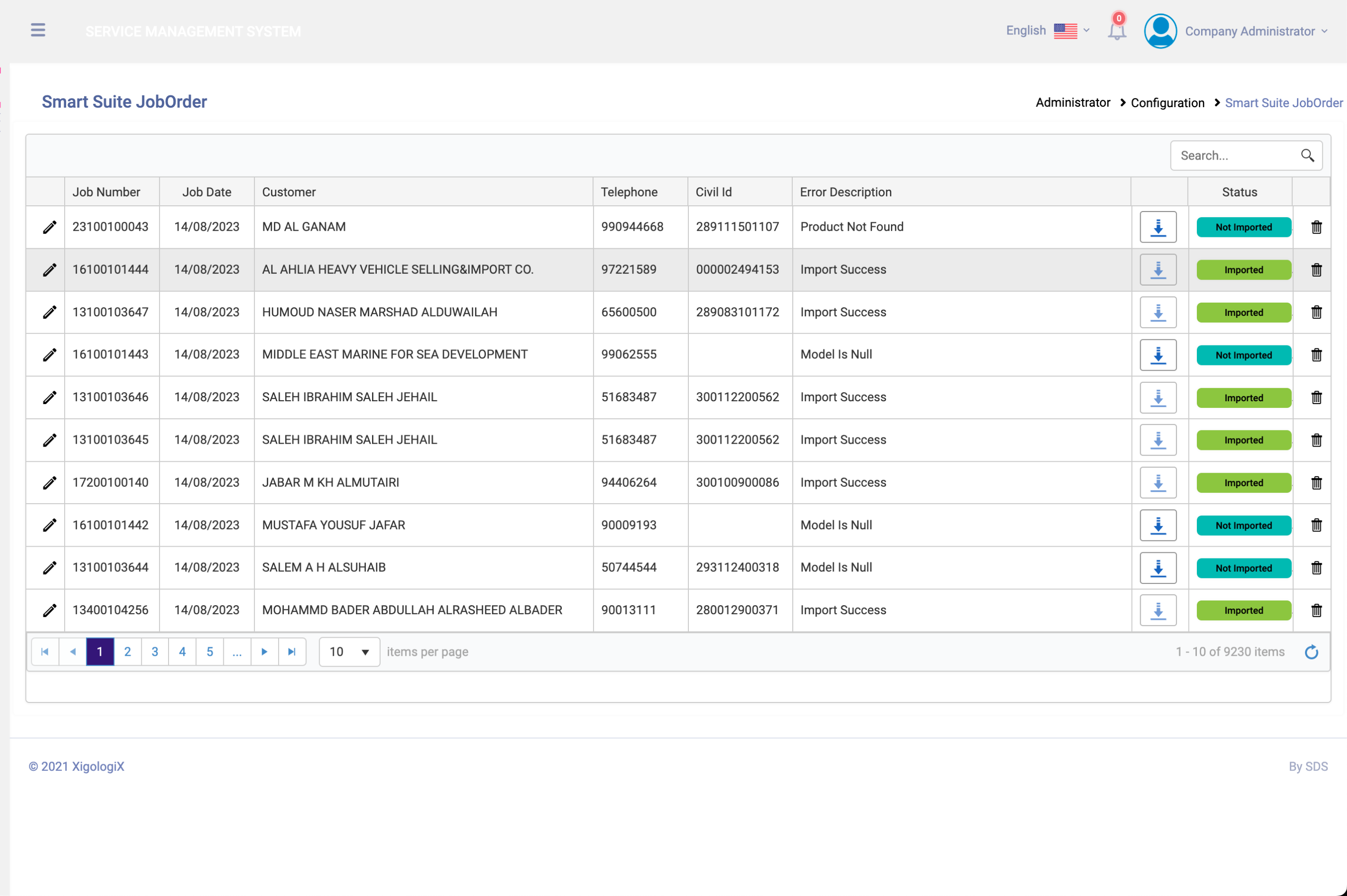Click the download icon for JABAR M KH ALMUTAIRI
The image size is (1347, 896).
(1158, 482)
